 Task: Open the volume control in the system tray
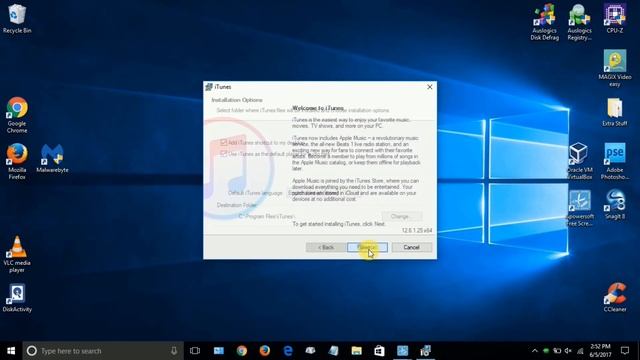568,351
